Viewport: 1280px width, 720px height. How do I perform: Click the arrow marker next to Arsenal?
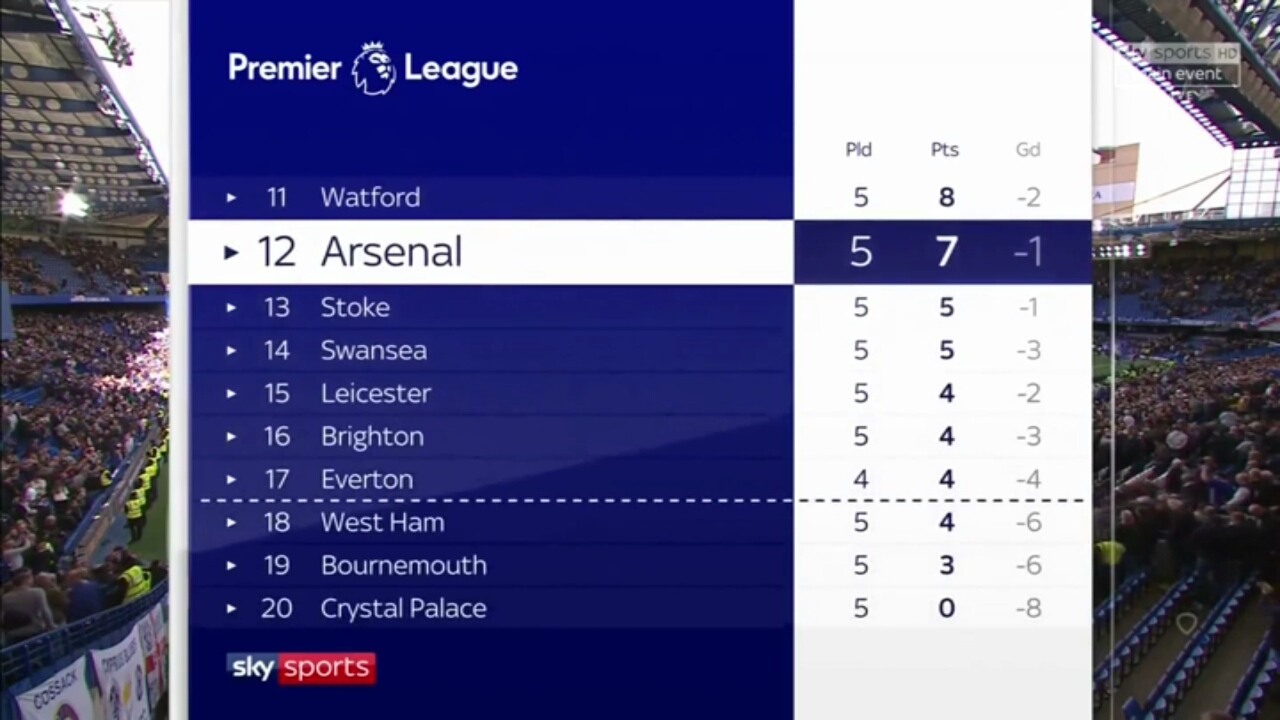(x=231, y=252)
